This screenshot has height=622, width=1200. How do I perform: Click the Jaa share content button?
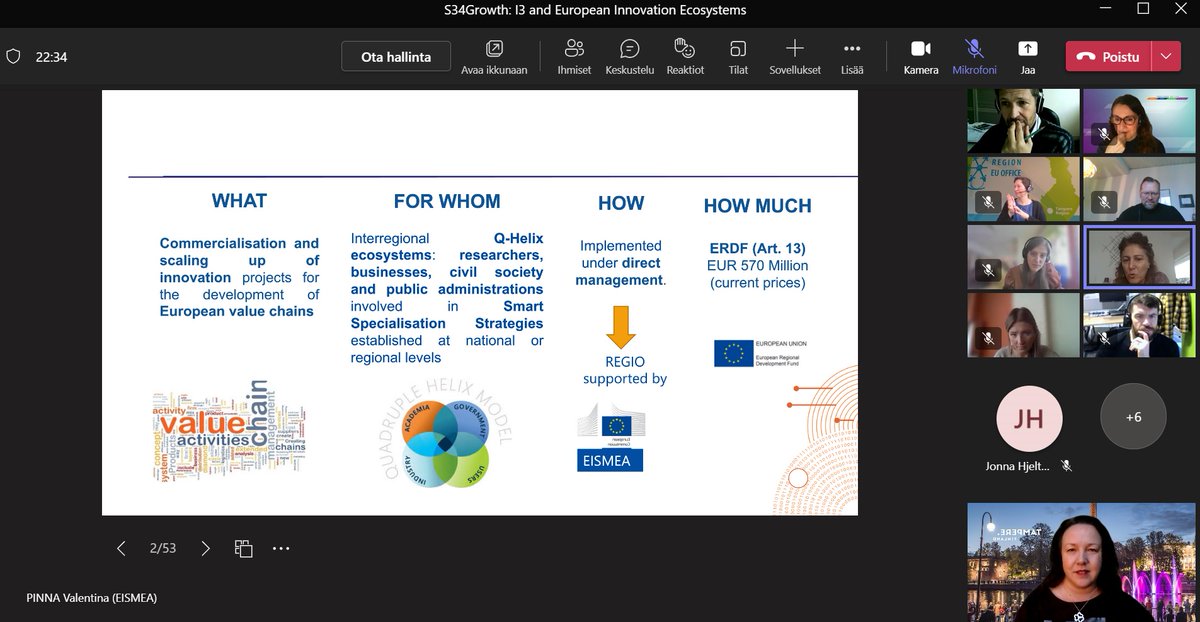point(1027,57)
